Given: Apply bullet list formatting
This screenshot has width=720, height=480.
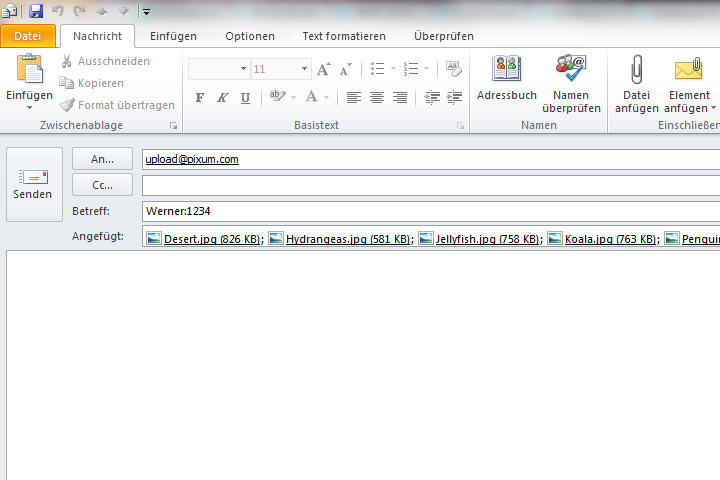Looking at the screenshot, I should pyautogui.click(x=377, y=69).
